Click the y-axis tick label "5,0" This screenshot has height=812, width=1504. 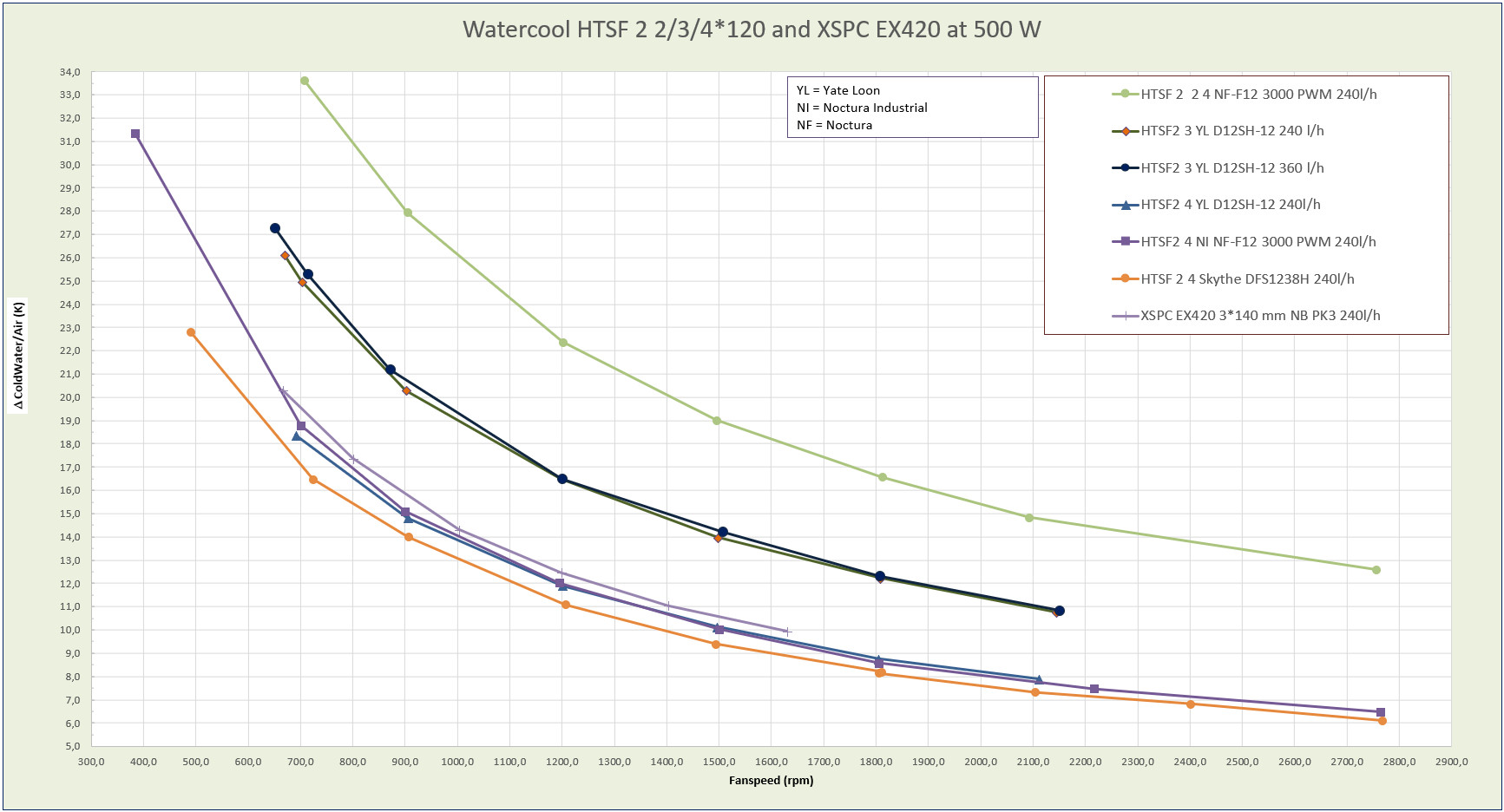(72, 746)
